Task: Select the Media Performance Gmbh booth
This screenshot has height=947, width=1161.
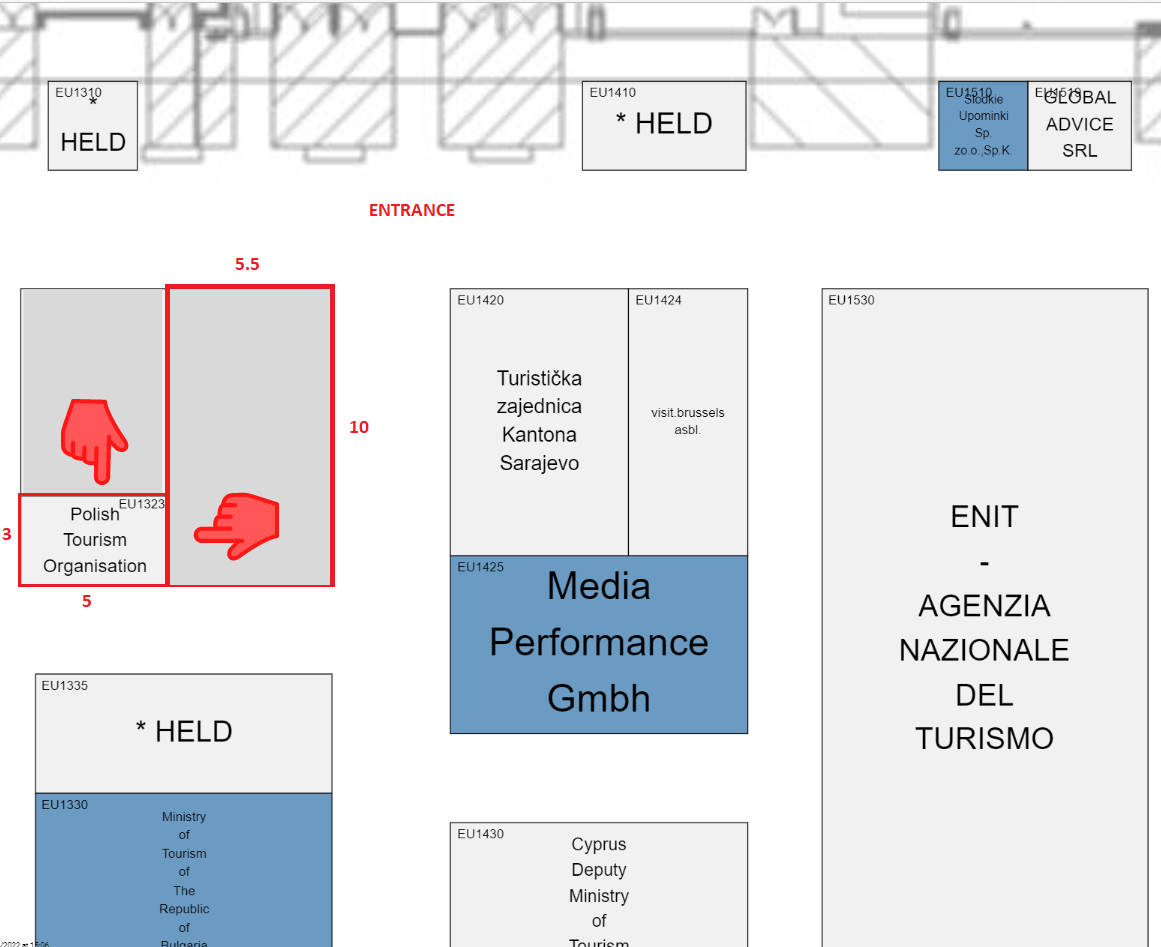Action: (x=598, y=643)
